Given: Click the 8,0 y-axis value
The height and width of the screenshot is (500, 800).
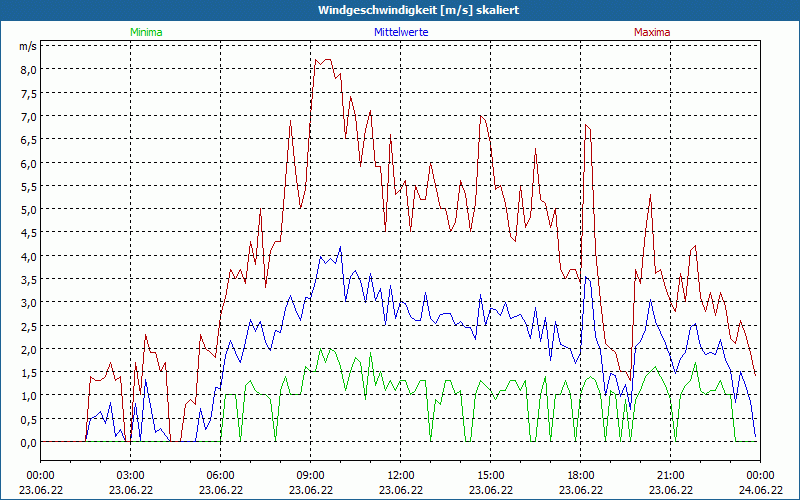Looking at the screenshot, I should click(28, 70).
